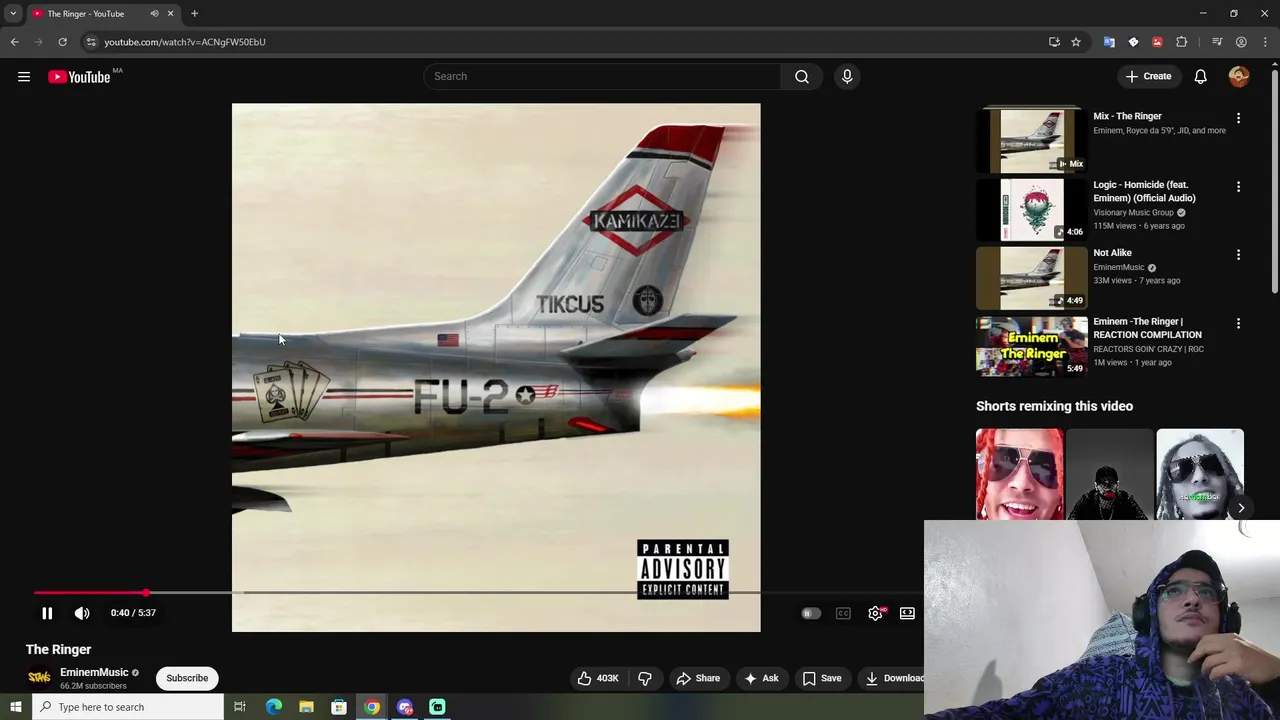Open the Chrome profile icon

1241,42
